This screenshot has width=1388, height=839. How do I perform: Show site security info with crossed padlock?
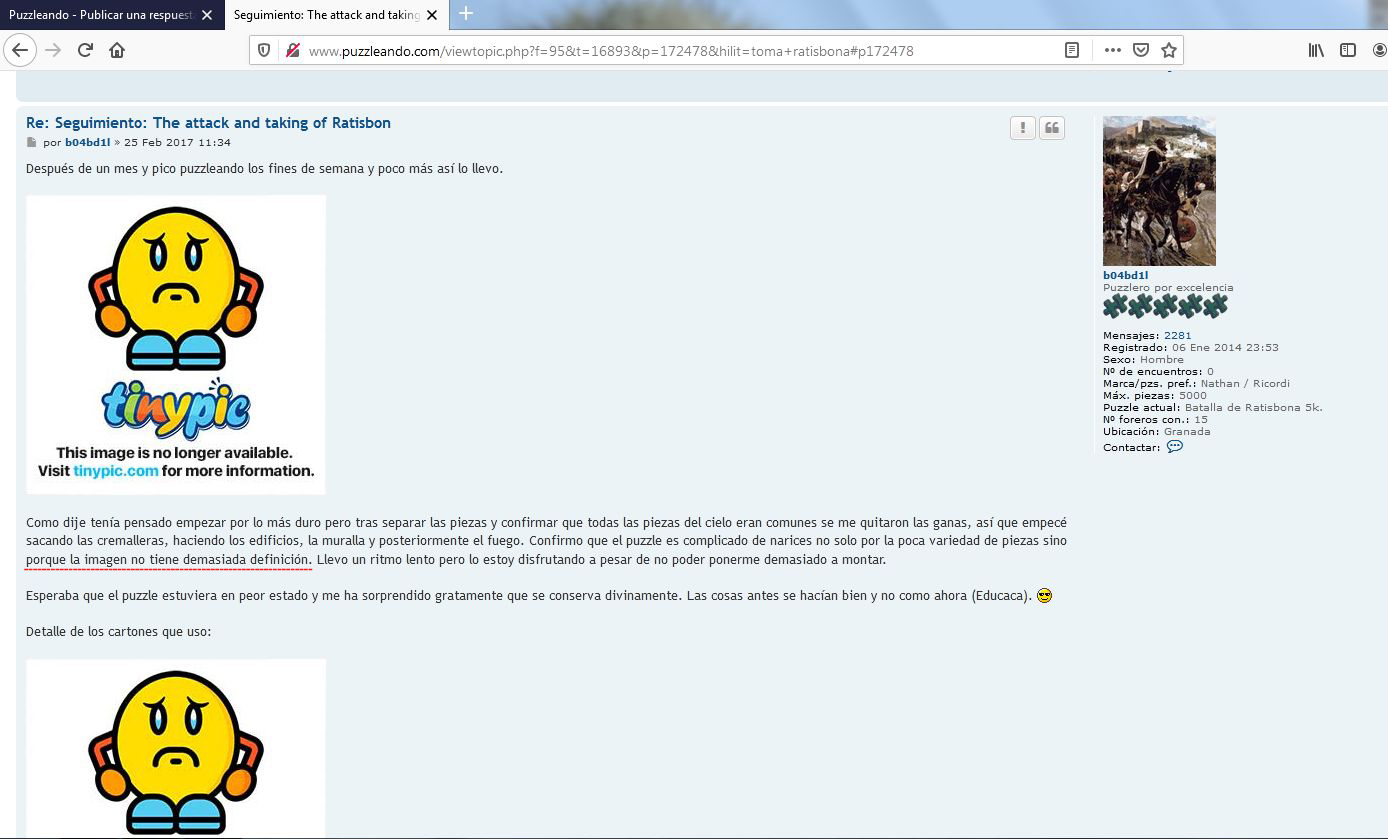(x=292, y=50)
